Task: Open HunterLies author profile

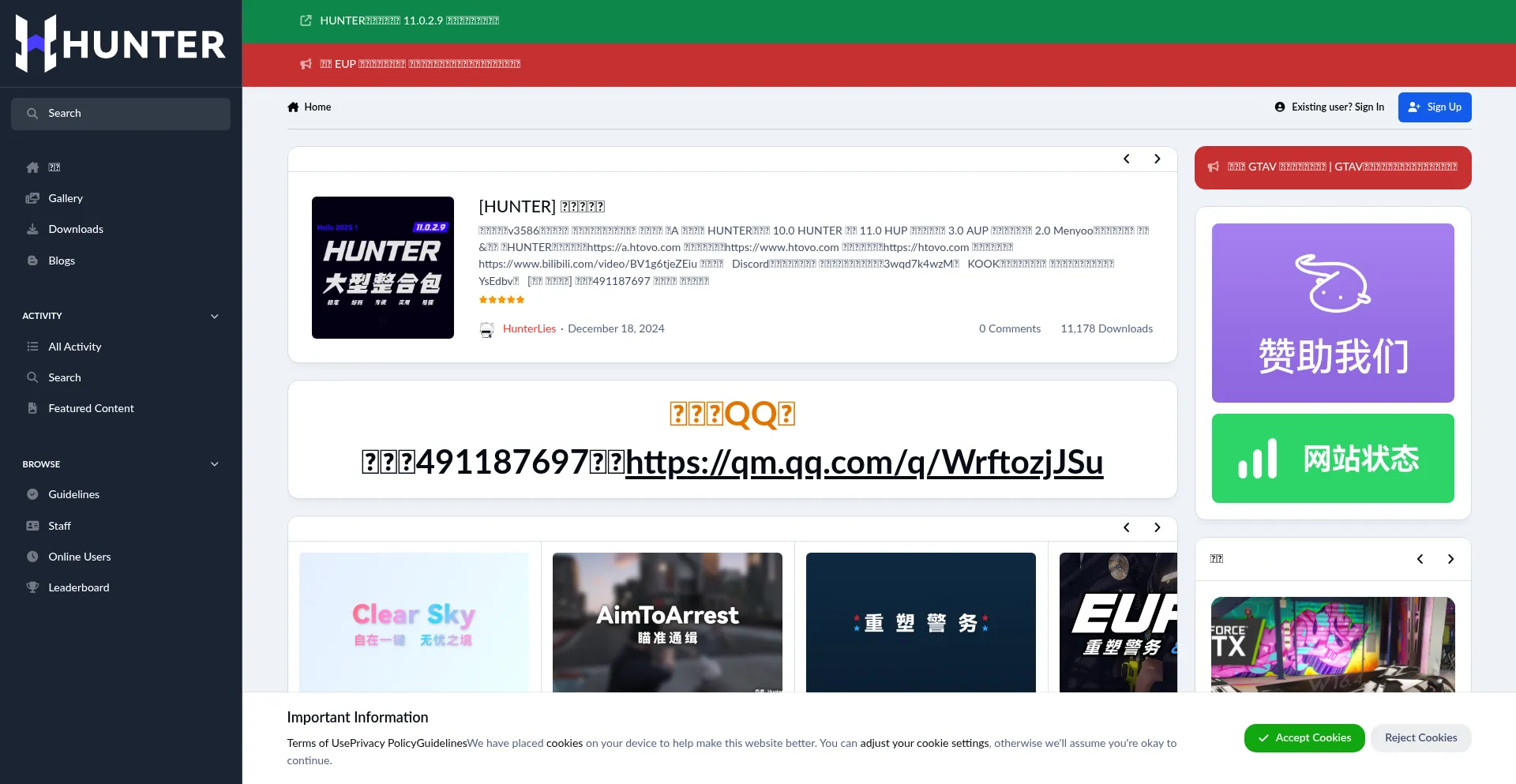Action: click(x=529, y=329)
